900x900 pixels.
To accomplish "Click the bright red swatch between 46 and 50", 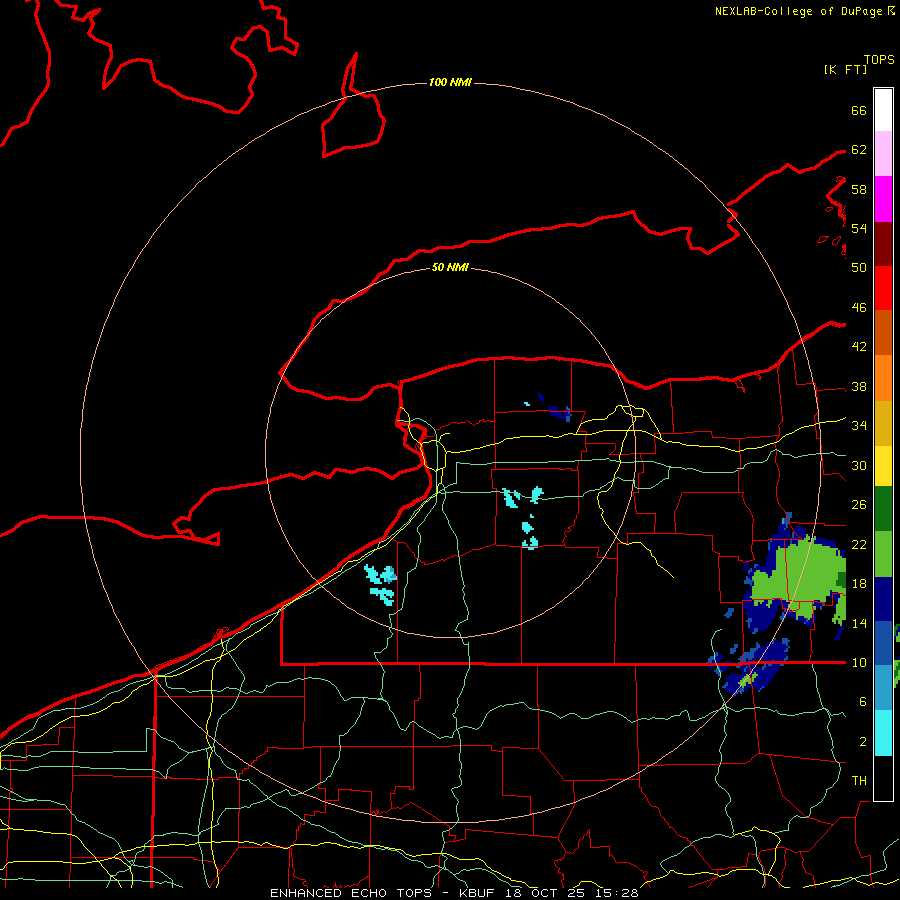I will click(x=883, y=288).
